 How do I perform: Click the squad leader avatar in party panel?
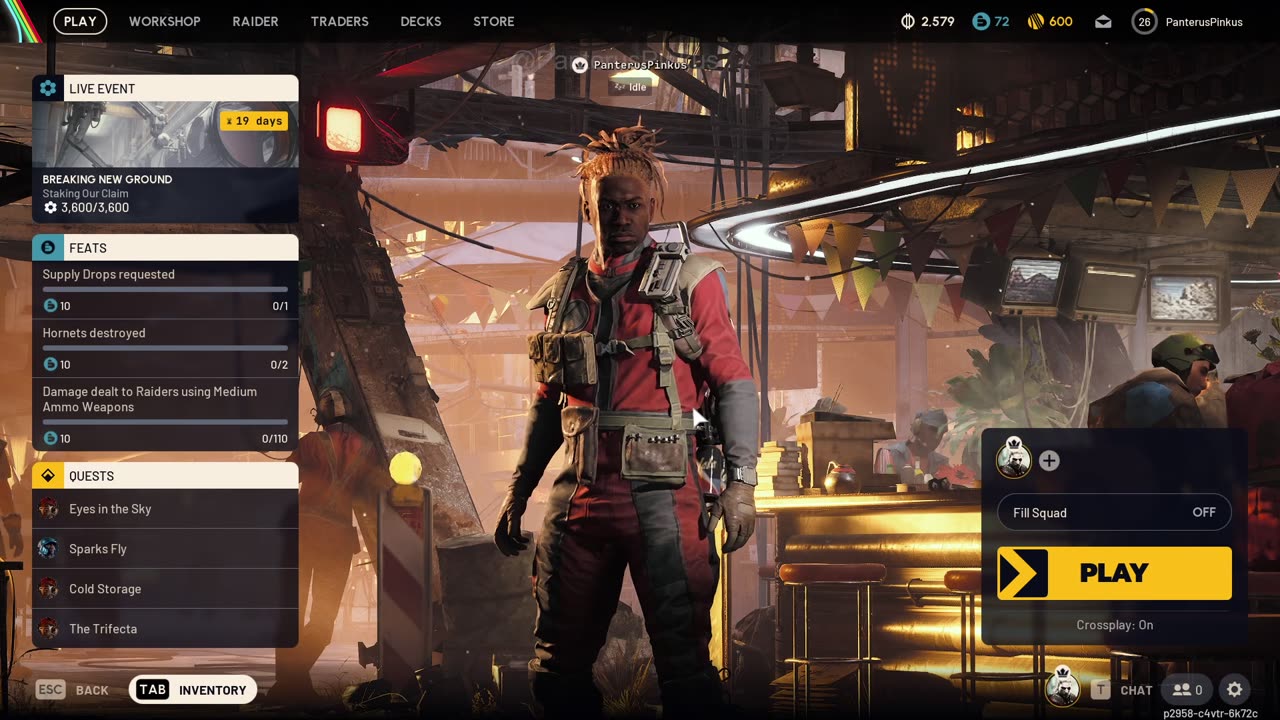[1014, 459]
